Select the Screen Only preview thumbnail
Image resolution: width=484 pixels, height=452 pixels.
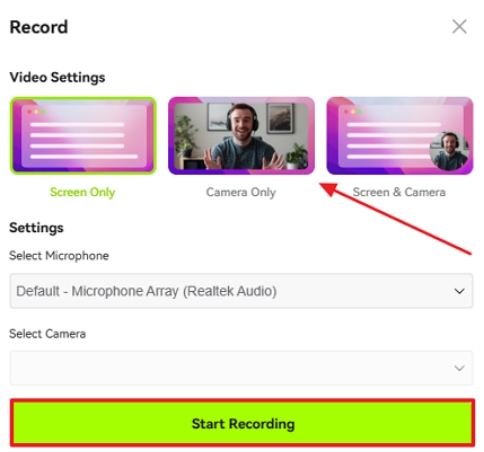pos(83,136)
